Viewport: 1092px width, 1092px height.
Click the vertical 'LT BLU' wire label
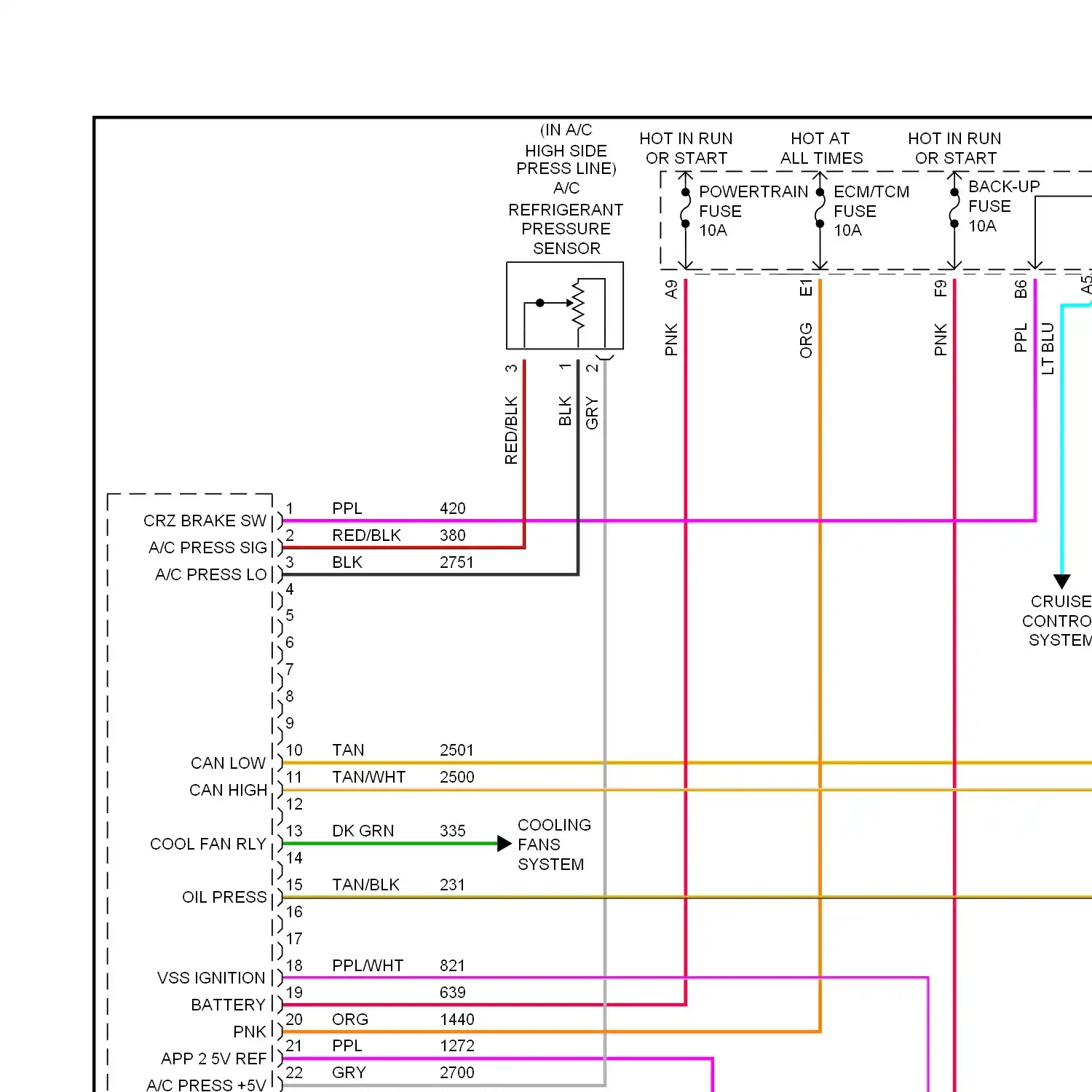tap(1048, 349)
